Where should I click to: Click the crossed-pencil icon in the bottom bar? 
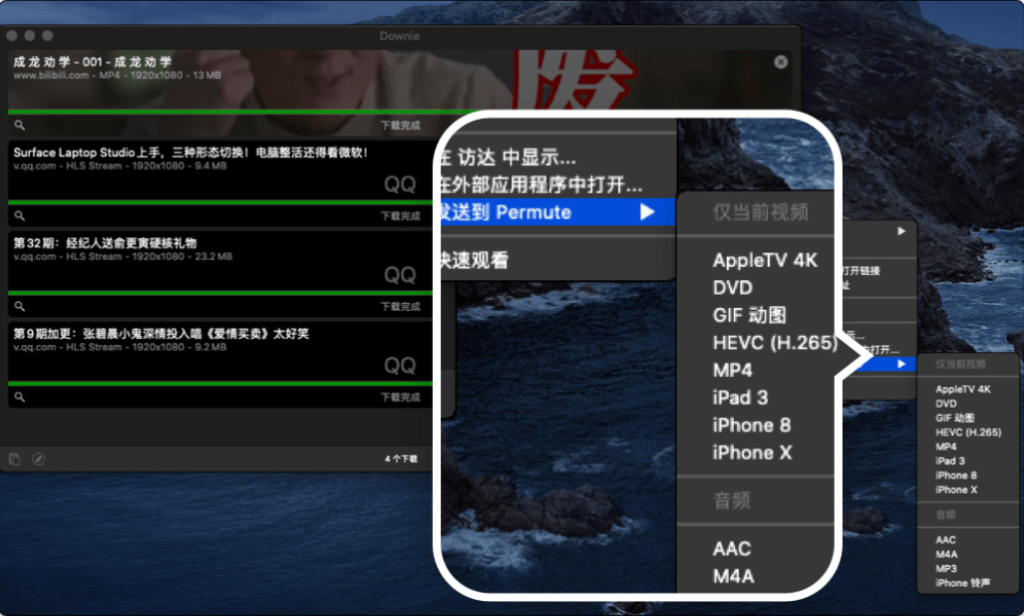[x=37, y=458]
